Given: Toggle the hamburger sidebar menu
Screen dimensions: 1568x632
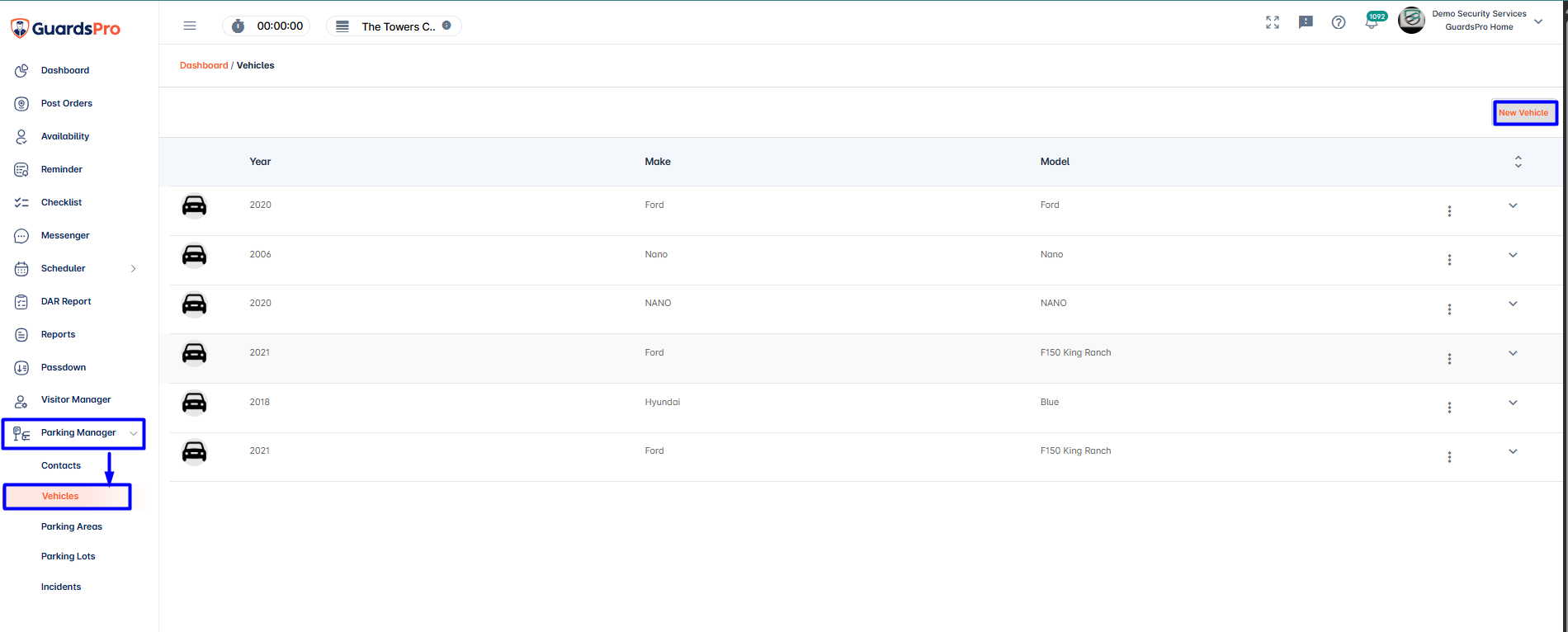Looking at the screenshot, I should pos(190,26).
